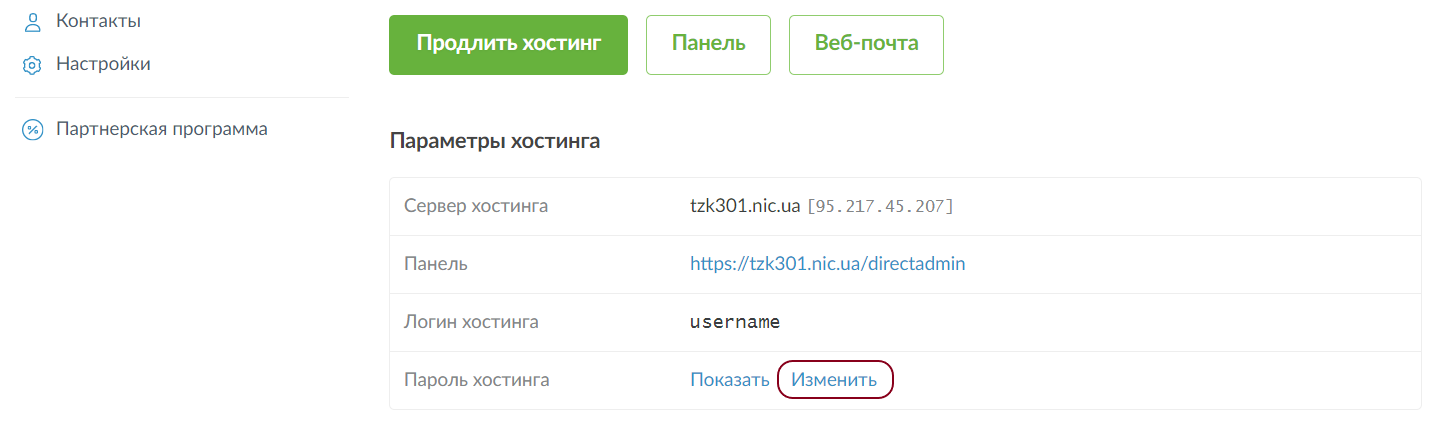
Task: Click the outlined Панель button
Action: click(708, 44)
